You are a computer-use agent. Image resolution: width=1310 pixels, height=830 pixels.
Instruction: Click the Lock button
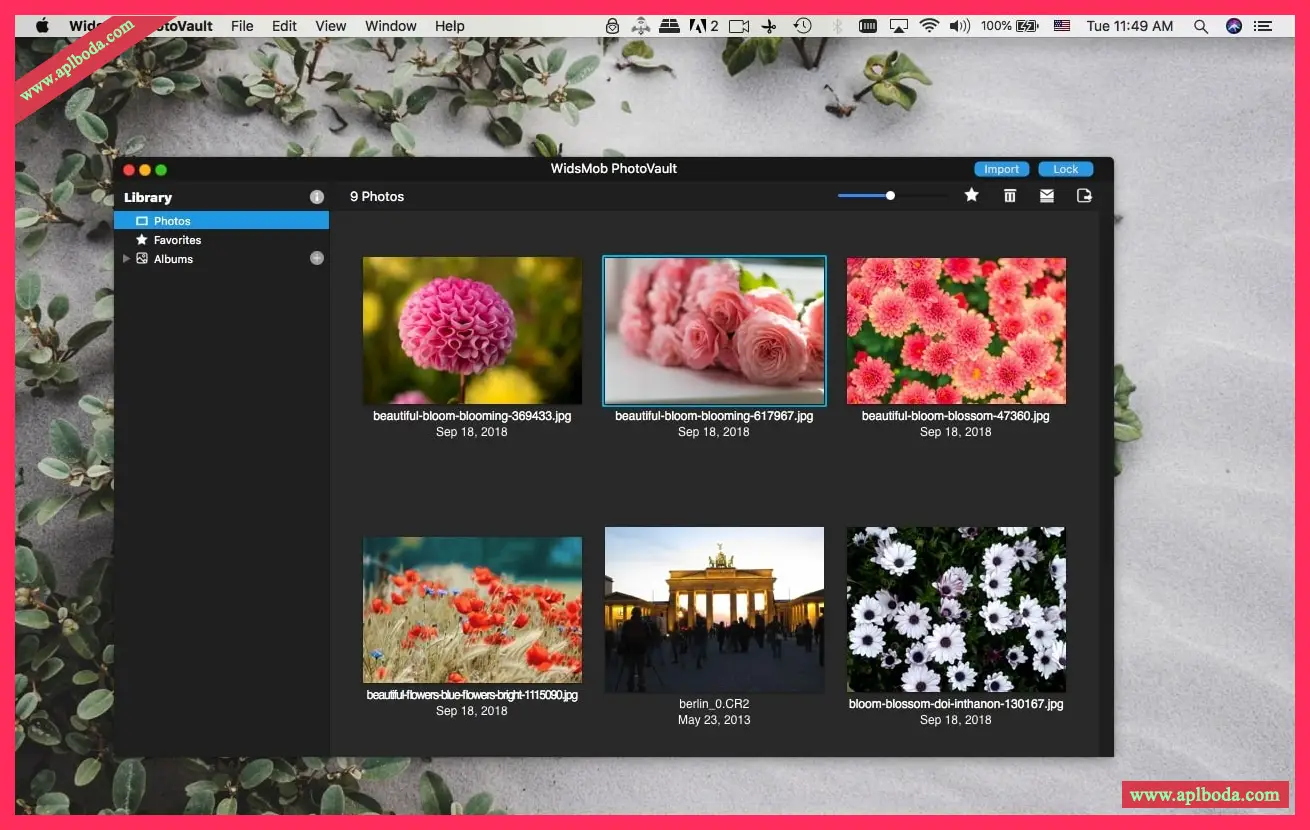point(1066,169)
